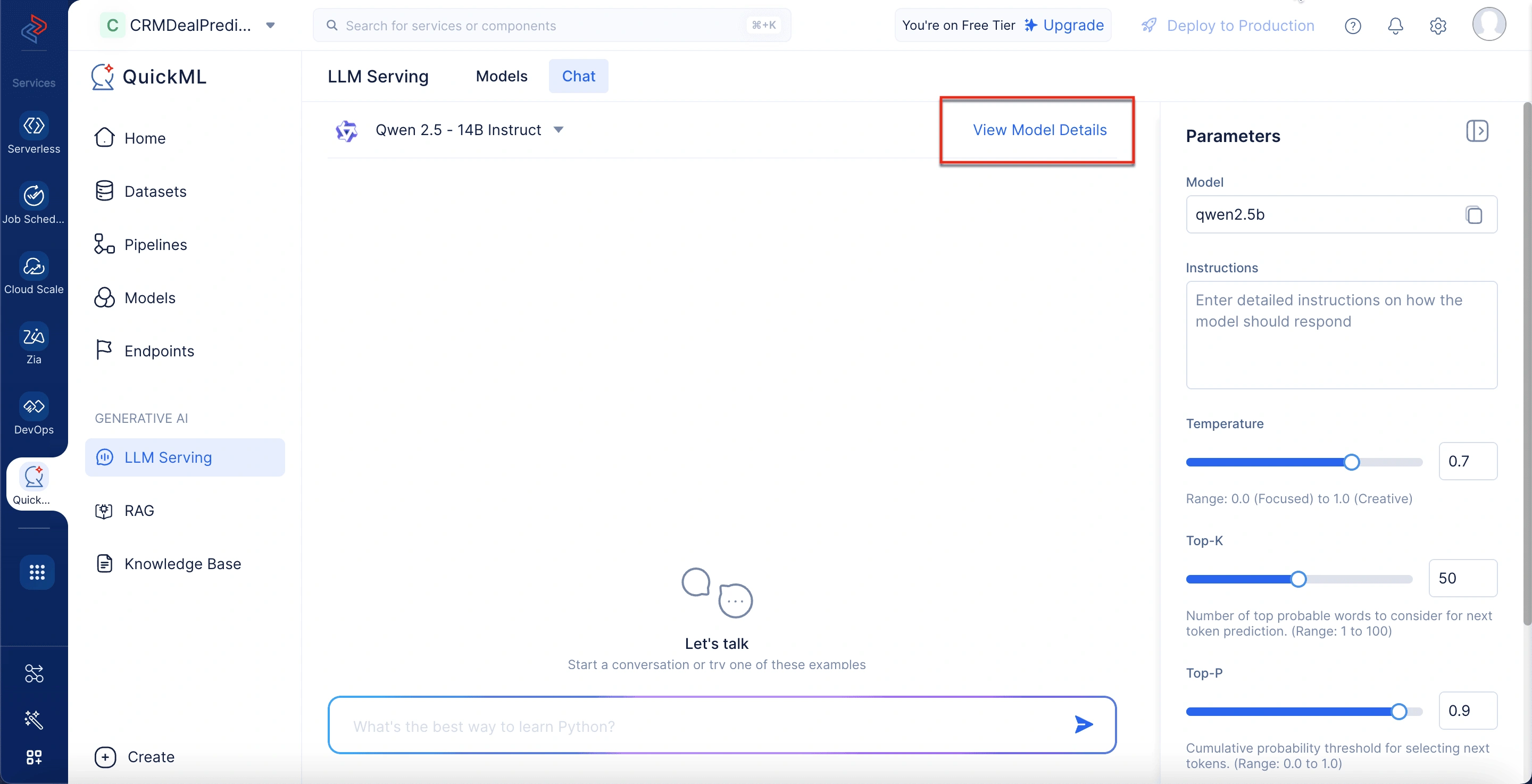Screen dimensions: 1532x784
Task: Select the Cloud Scale service icon
Action: tap(34, 266)
